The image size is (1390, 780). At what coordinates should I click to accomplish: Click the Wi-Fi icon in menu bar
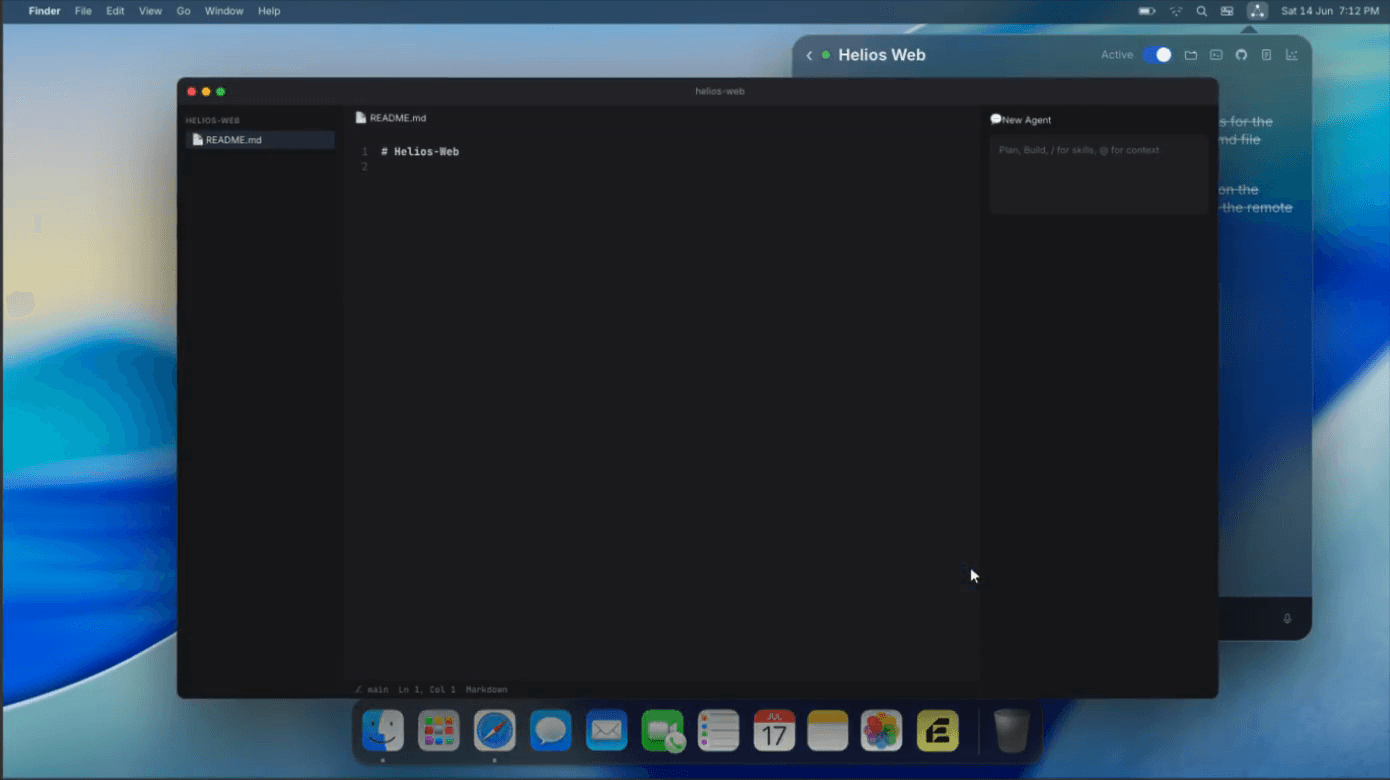point(1176,11)
